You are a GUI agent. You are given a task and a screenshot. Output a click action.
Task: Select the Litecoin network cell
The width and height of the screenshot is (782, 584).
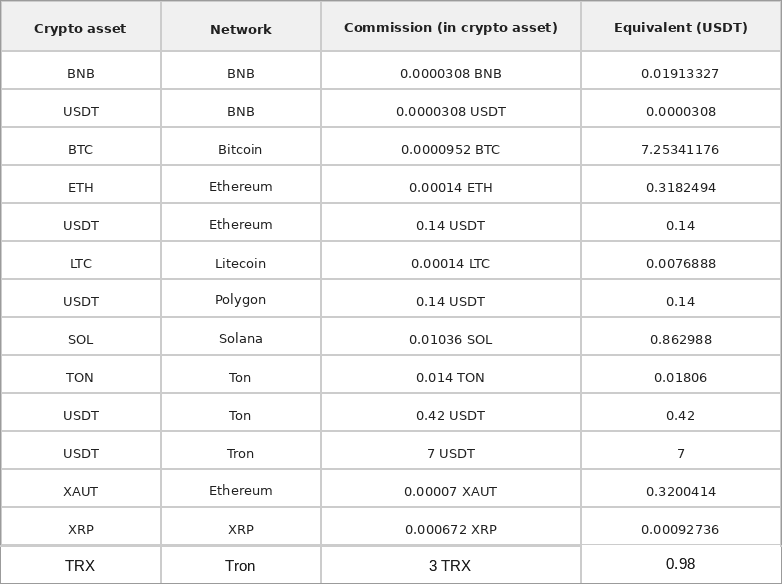click(x=240, y=263)
